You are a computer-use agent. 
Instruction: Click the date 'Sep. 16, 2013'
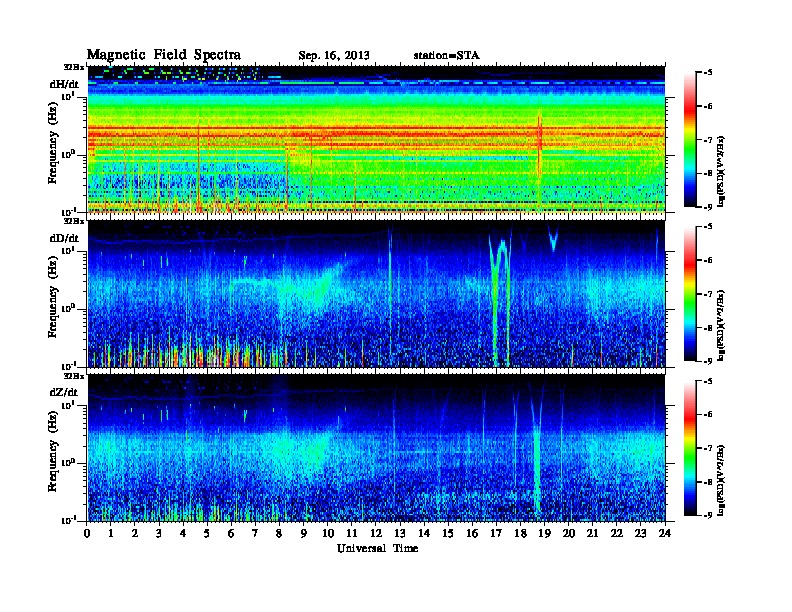333,56
